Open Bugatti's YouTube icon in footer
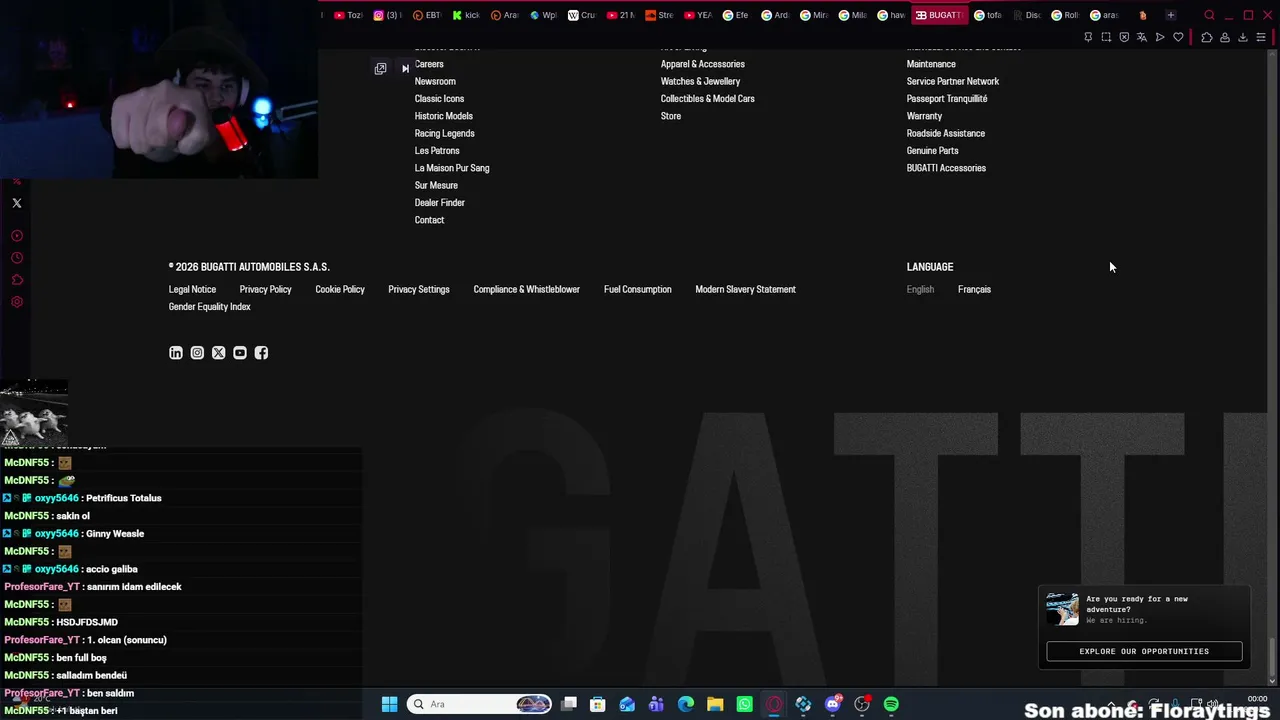The height and width of the screenshot is (720, 1280). pos(240,353)
